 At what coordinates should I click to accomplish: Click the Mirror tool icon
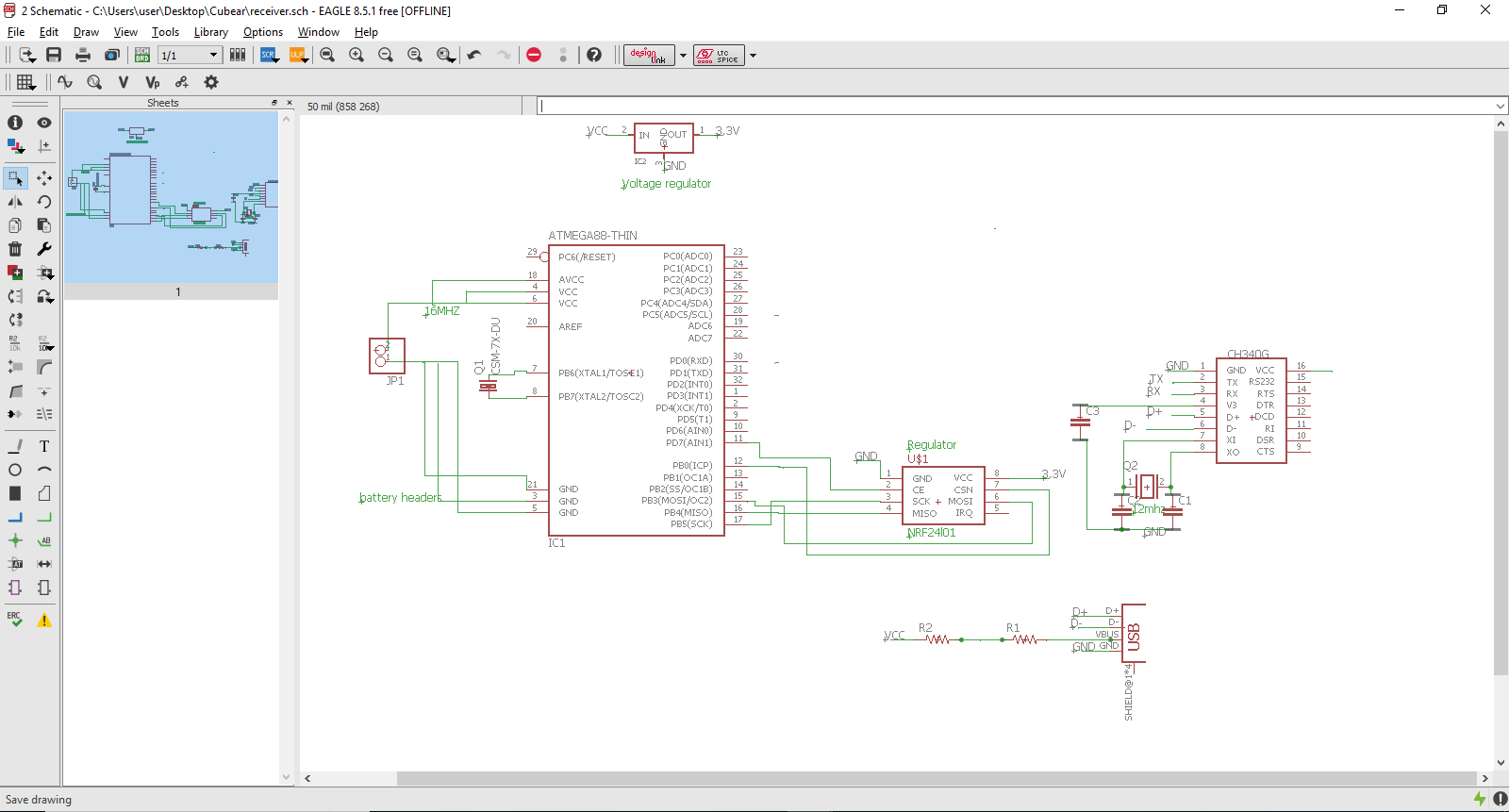(x=15, y=202)
